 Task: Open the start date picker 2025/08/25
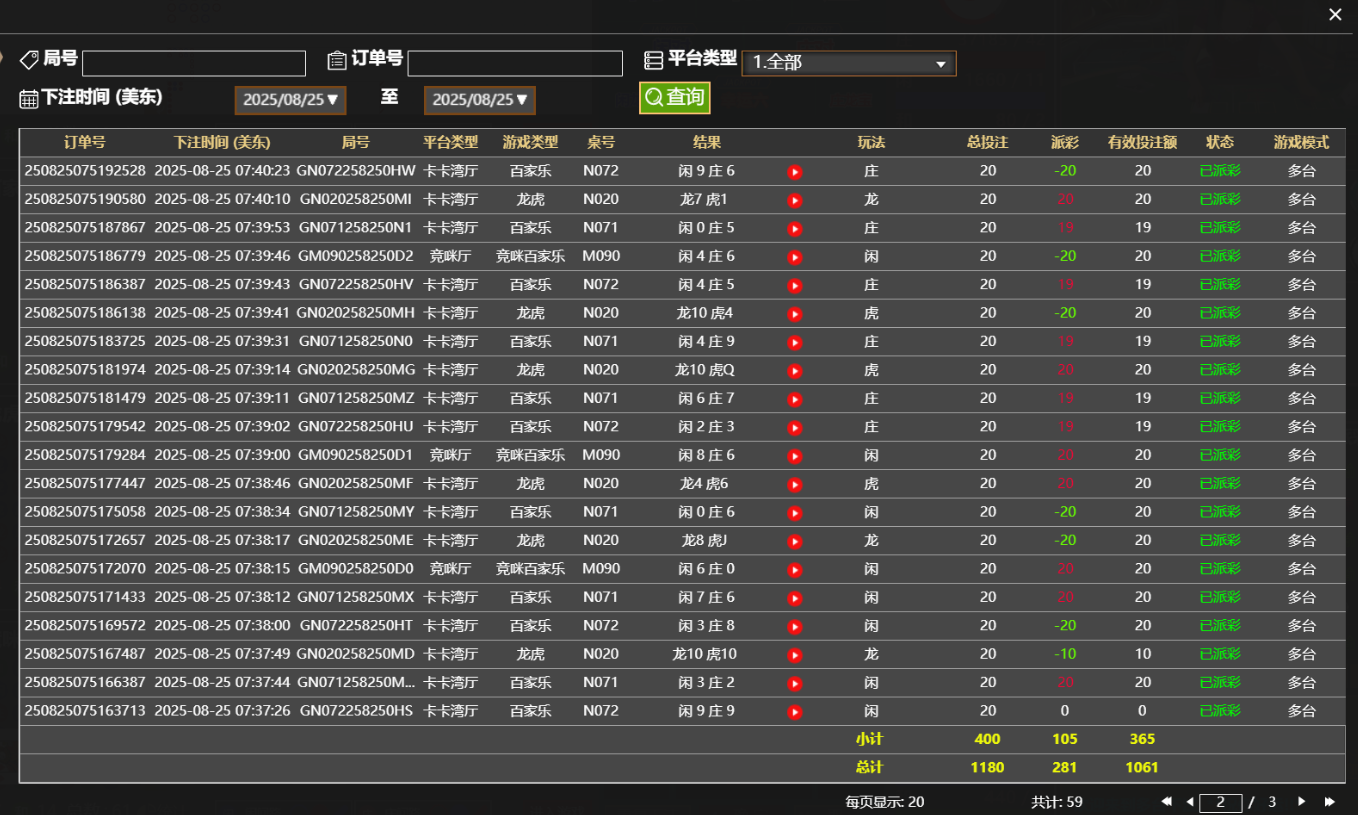point(290,100)
